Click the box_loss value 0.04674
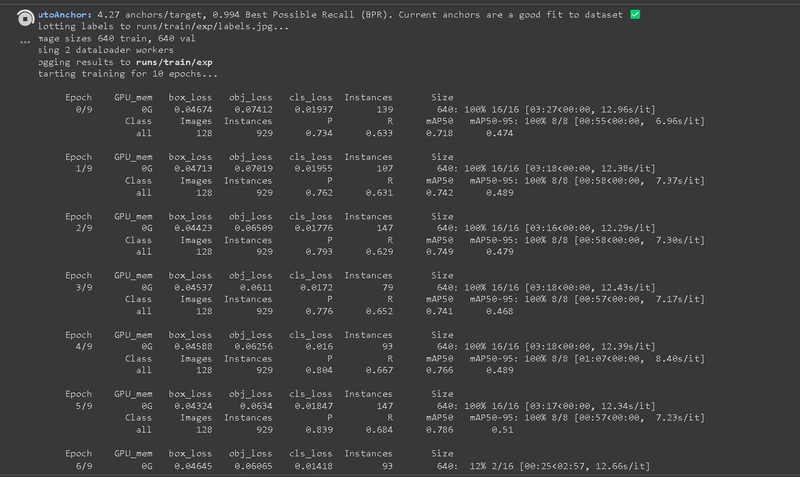800x477 pixels. (x=189, y=109)
